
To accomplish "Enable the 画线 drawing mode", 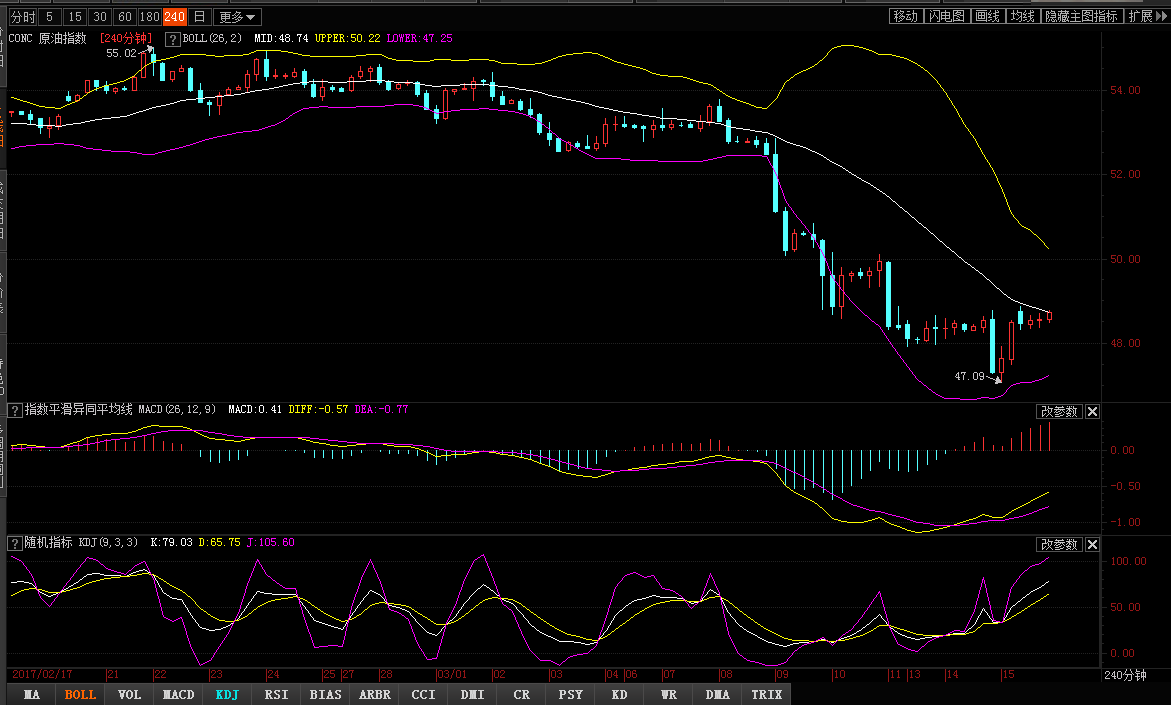I will 987,16.
